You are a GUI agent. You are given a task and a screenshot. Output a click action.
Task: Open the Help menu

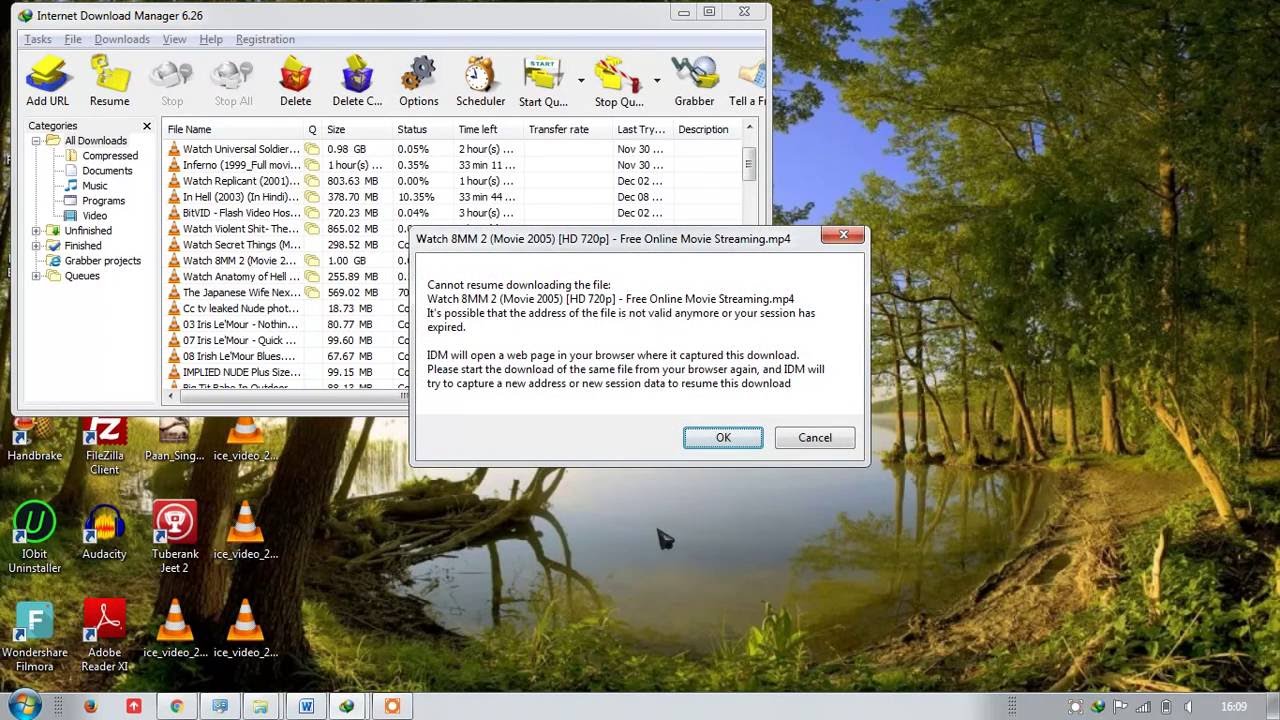(x=211, y=39)
